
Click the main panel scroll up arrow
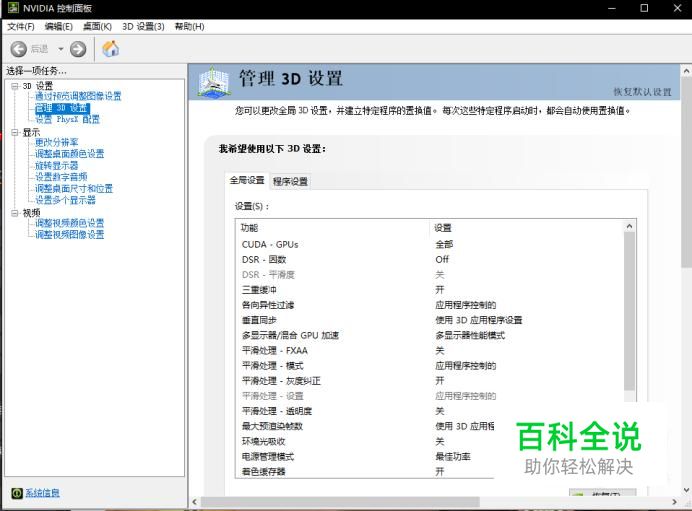coord(686,71)
